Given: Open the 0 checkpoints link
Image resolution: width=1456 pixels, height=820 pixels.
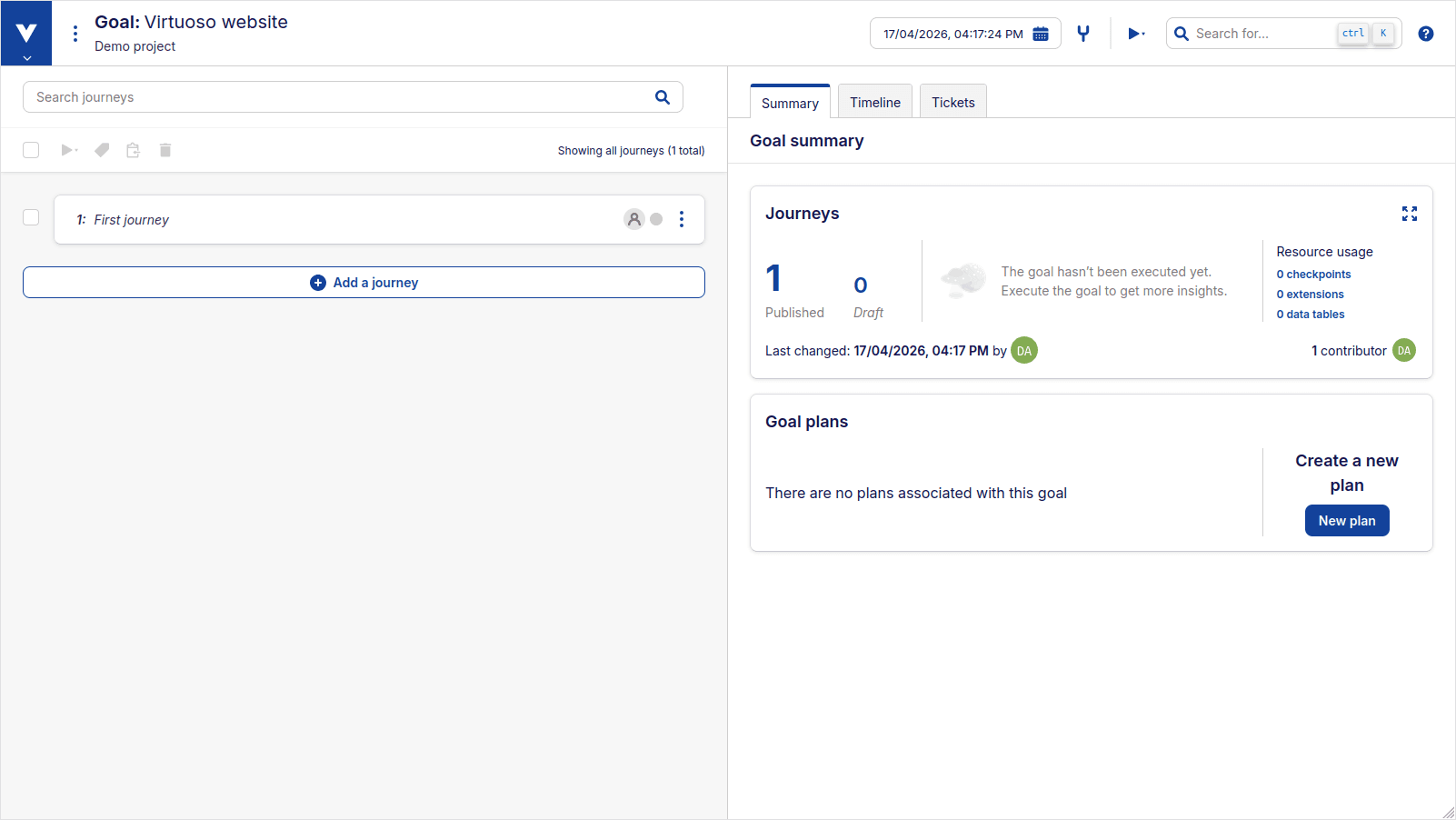Looking at the screenshot, I should click(x=1313, y=275).
